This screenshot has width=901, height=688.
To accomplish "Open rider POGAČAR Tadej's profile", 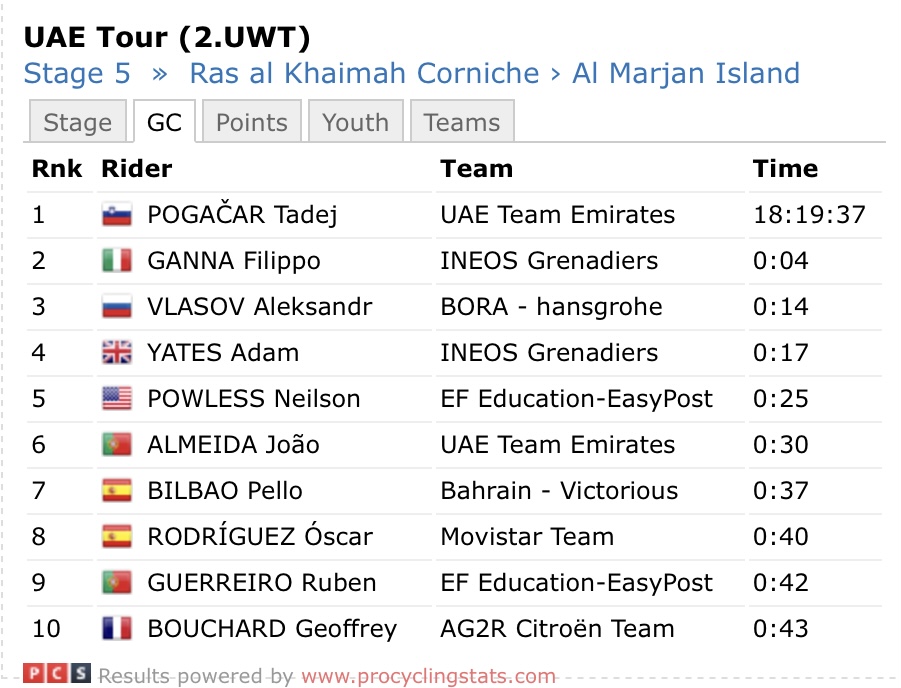I will pos(242,215).
